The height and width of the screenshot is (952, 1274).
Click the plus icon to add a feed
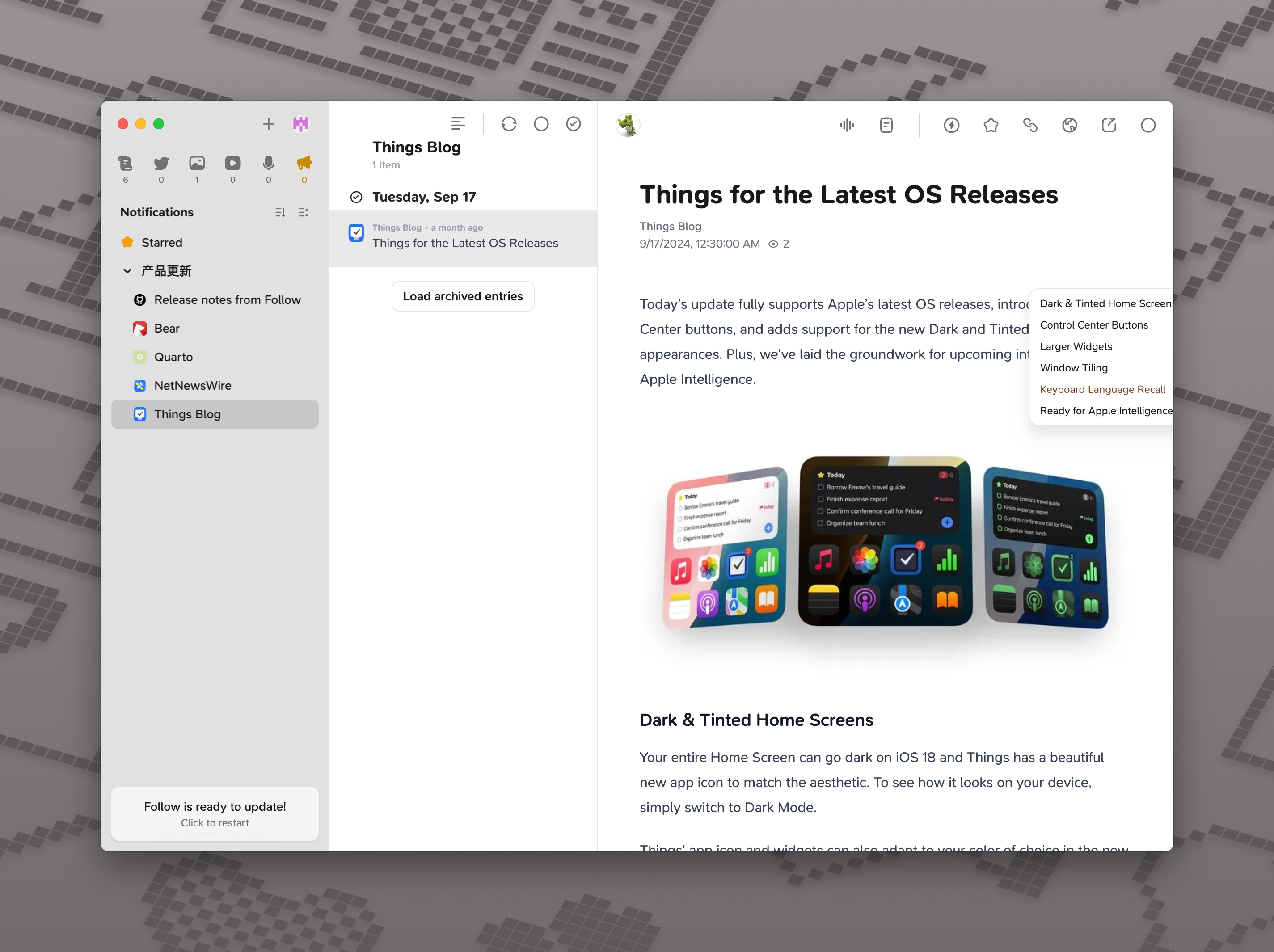pyautogui.click(x=268, y=124)
